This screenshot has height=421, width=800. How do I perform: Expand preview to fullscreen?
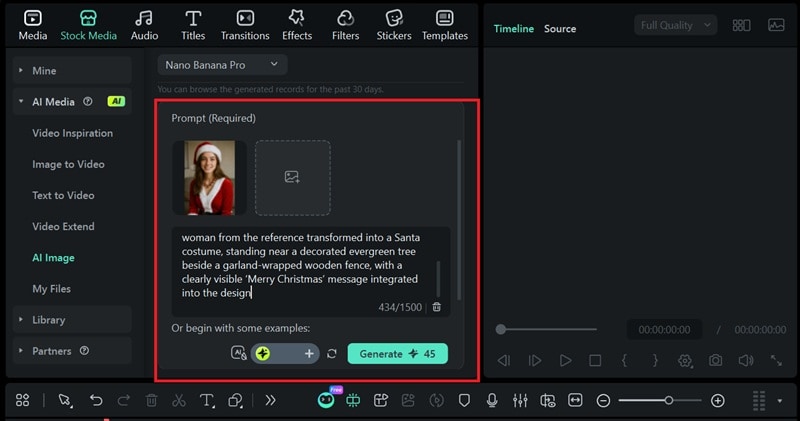(x=776, y=360)
